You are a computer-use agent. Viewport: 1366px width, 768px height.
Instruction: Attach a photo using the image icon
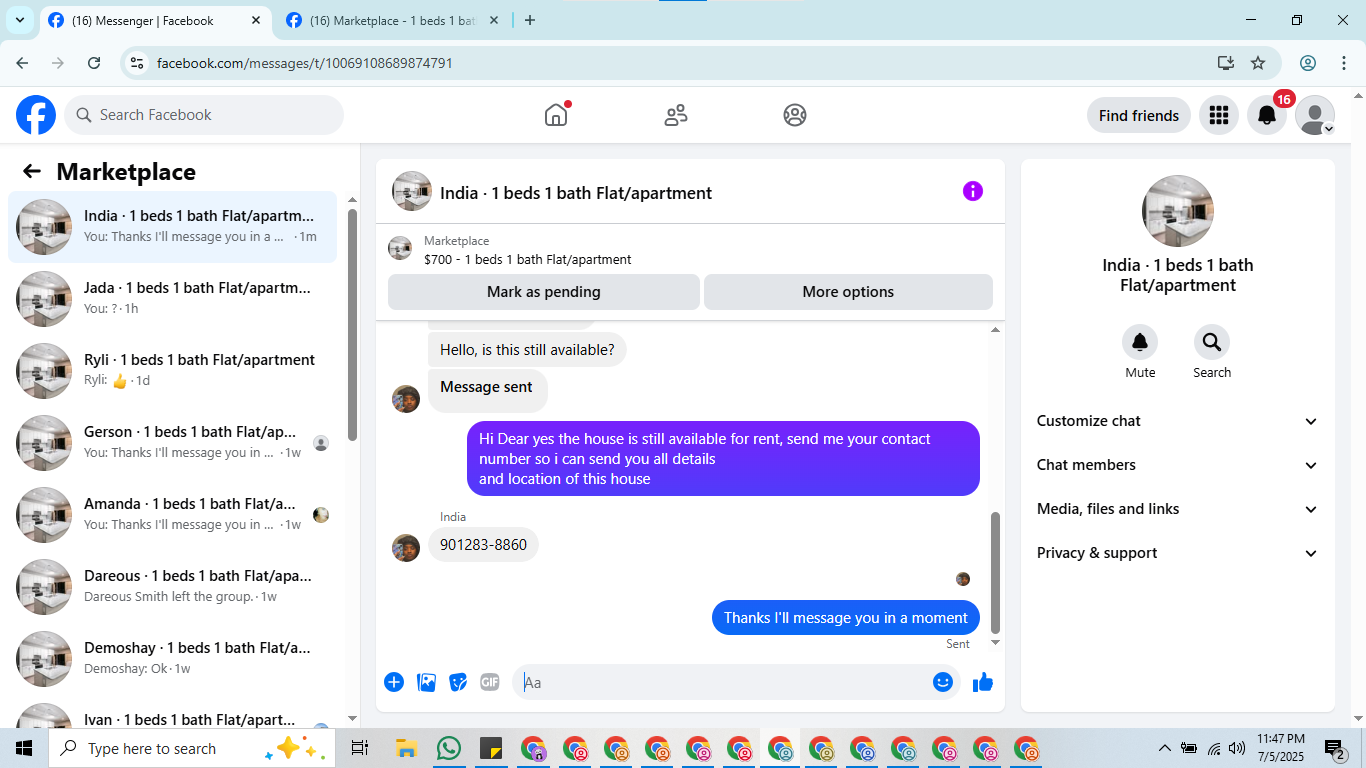[x=427, y=682]
